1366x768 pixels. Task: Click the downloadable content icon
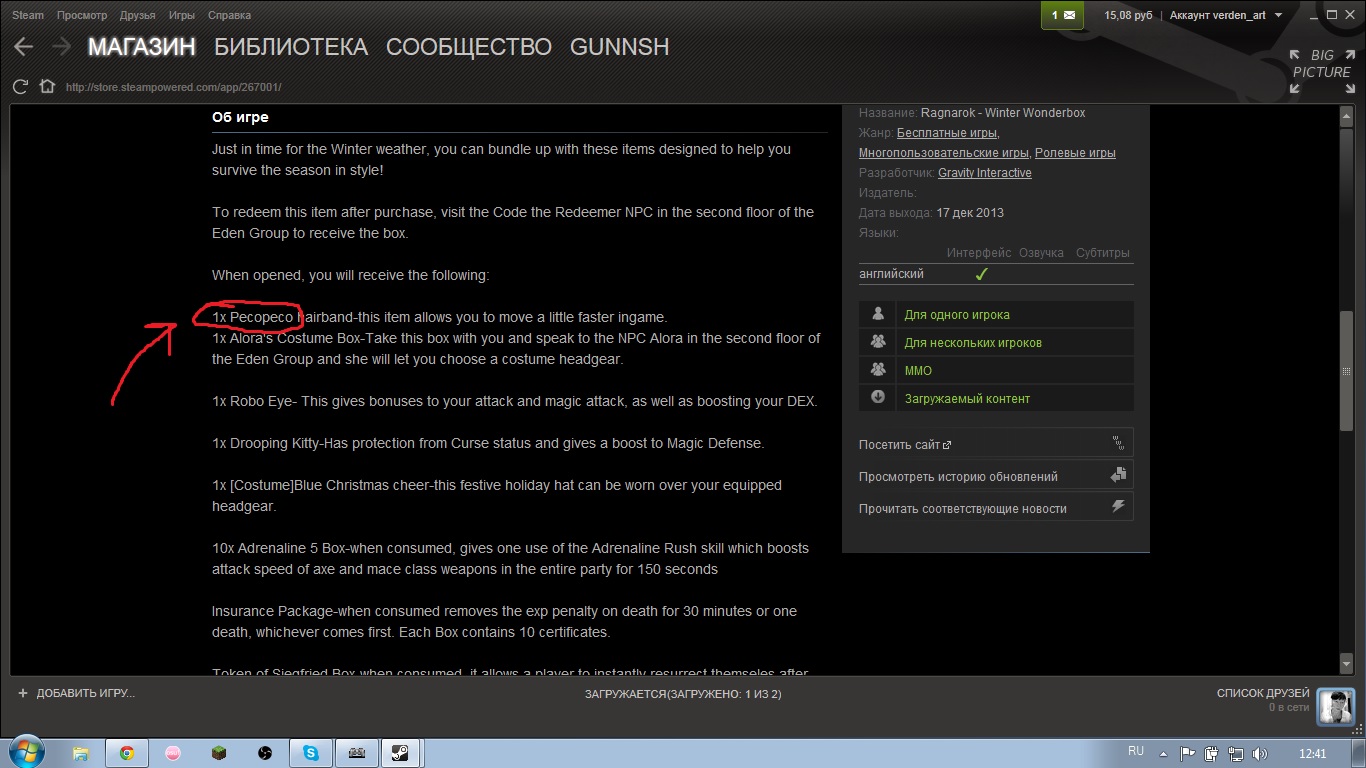[878, 398]
